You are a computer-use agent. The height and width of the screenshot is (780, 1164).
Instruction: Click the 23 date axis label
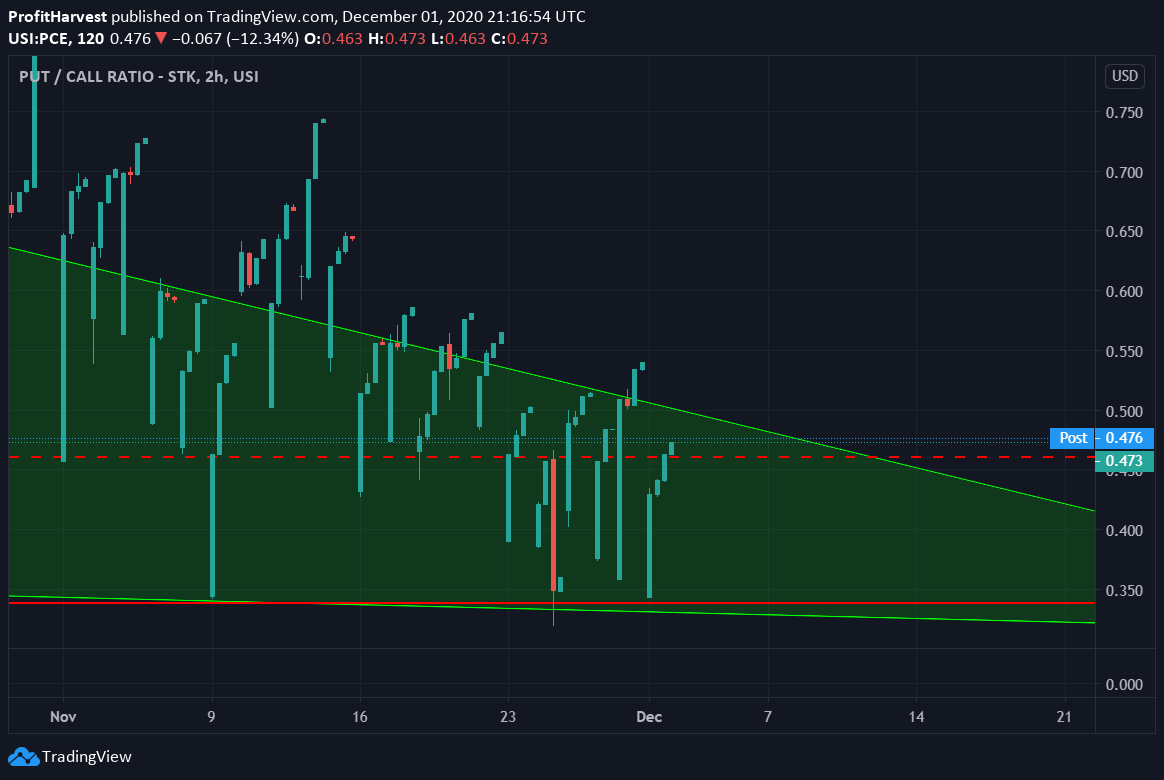point(508,717)
